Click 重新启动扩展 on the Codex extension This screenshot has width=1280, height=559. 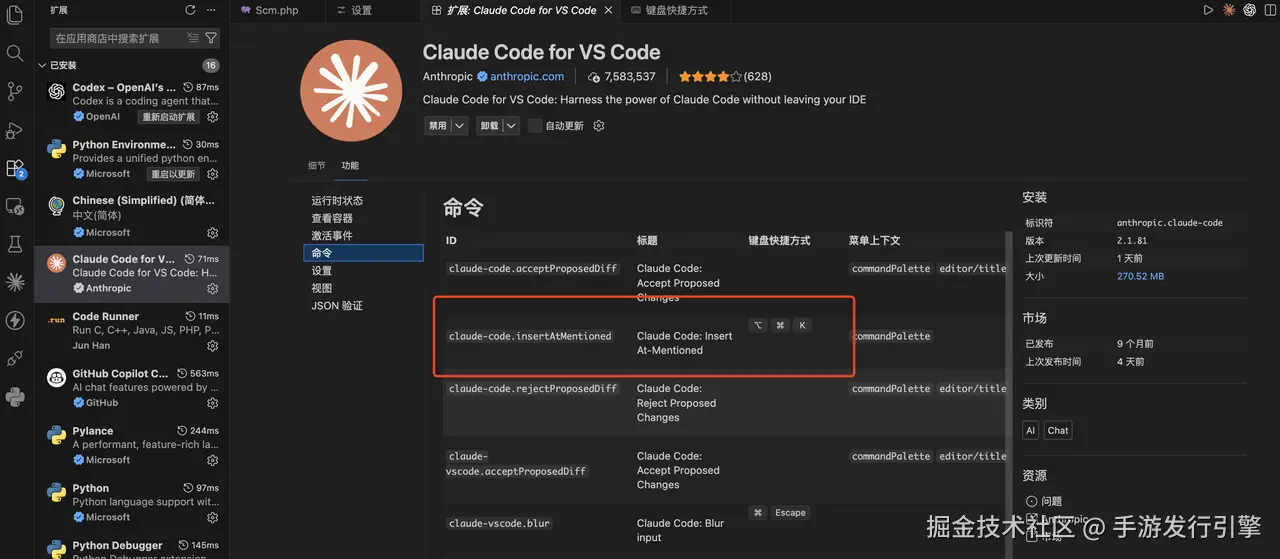169,117
